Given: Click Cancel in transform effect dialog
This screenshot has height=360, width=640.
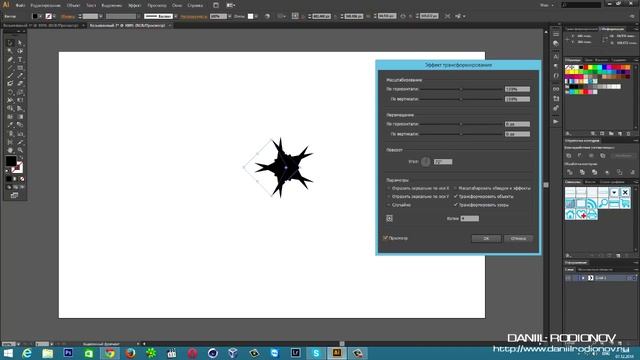Looking at the screenshot, I should tap(518, 238).
